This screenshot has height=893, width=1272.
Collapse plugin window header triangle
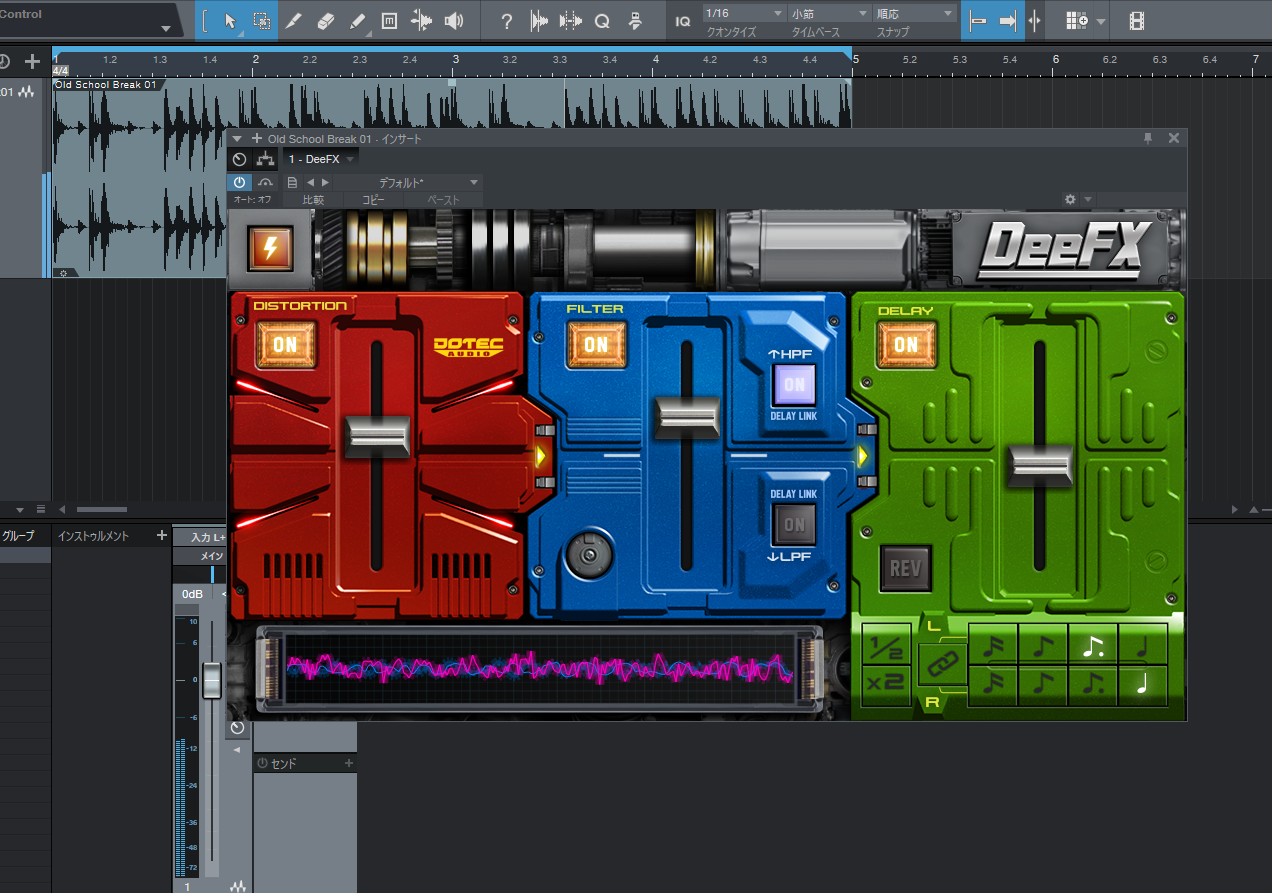coord(237,138)
